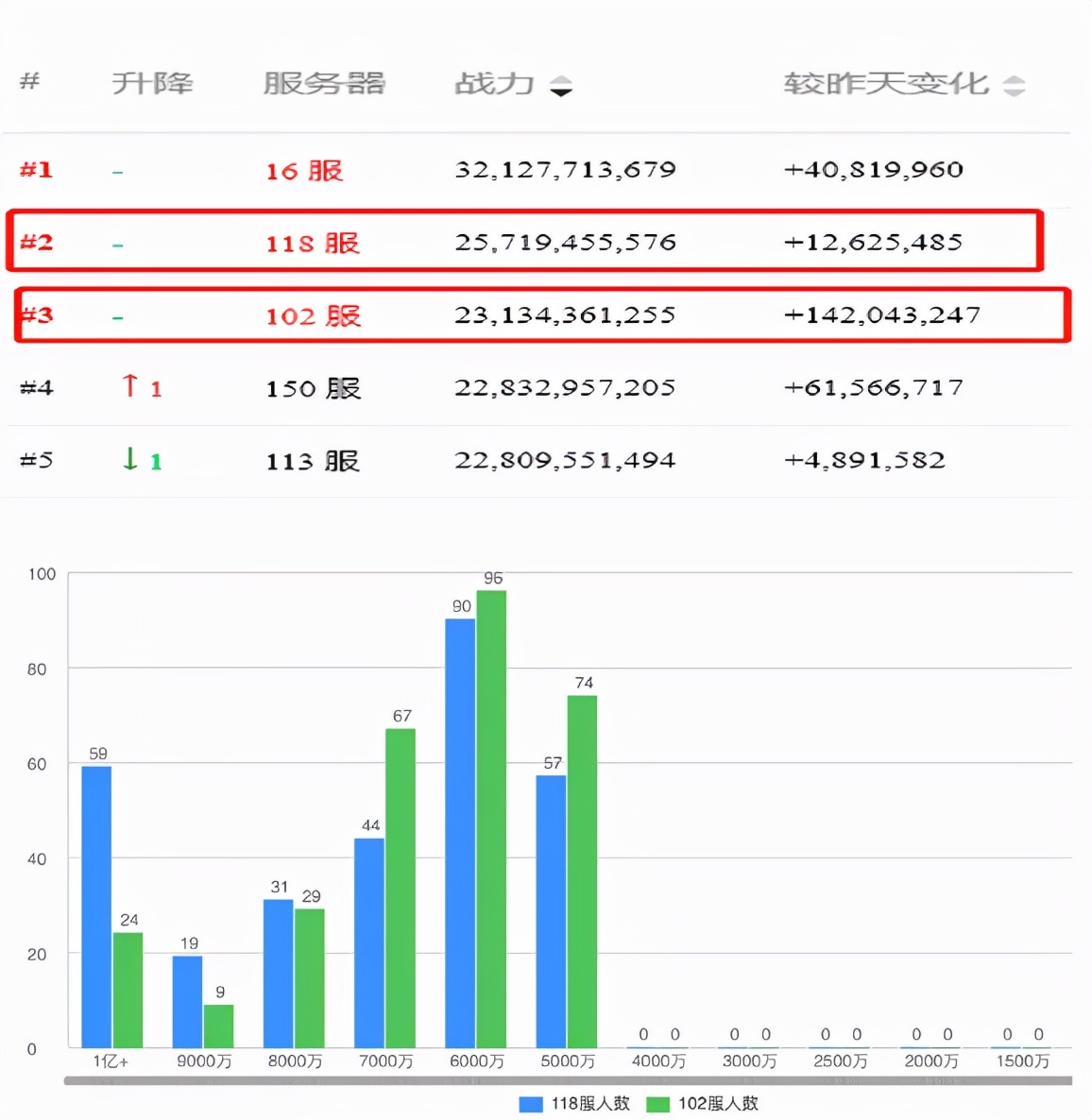Click the 8000万 axis label

(x=295, y=1061)
